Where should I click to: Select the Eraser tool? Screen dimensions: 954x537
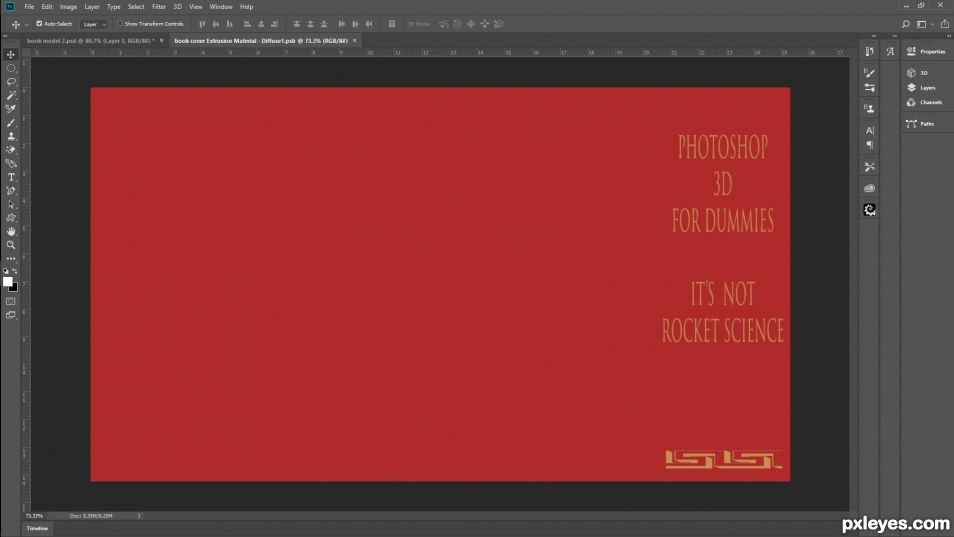point(11,150)
